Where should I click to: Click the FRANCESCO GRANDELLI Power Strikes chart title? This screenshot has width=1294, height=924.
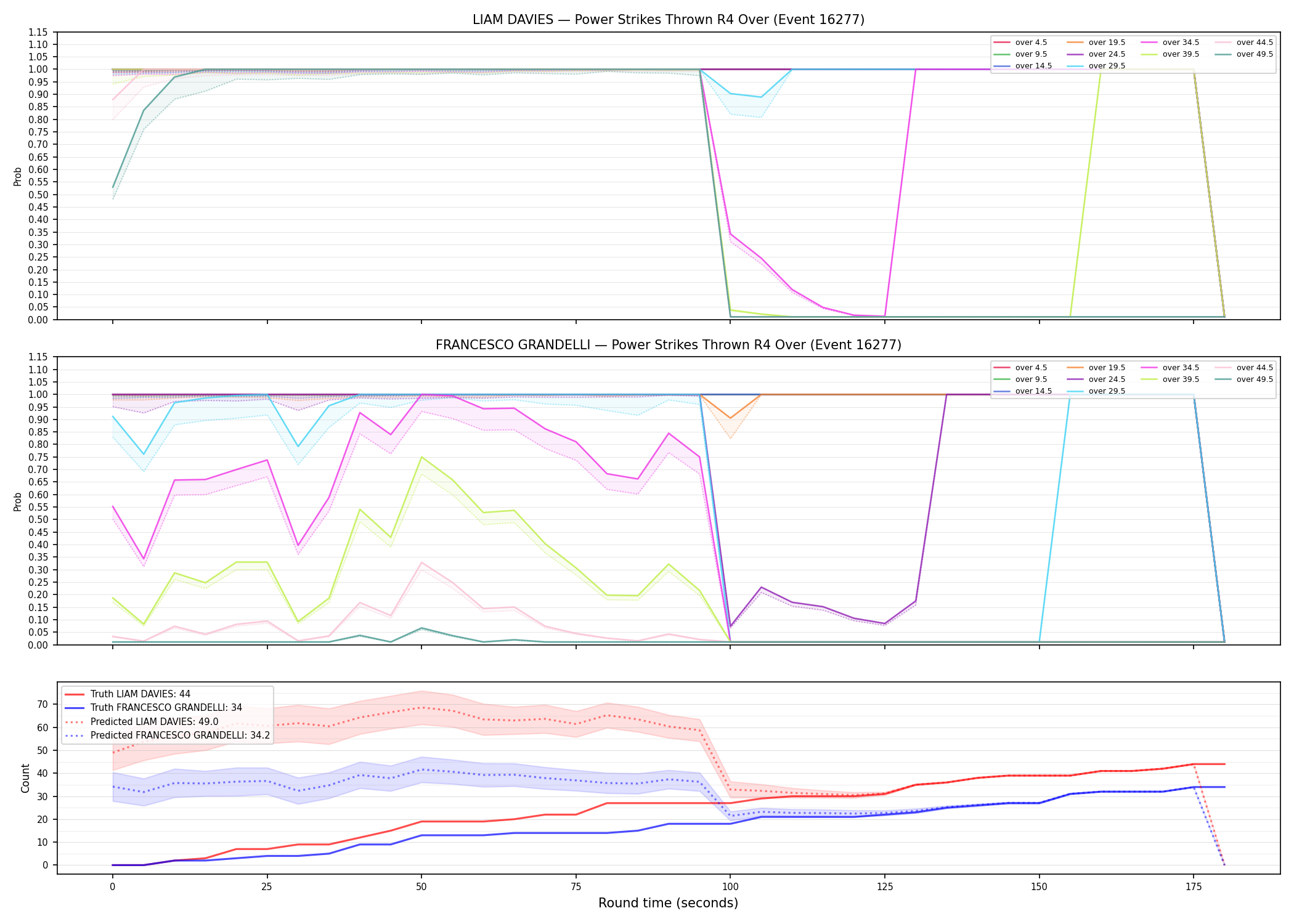tap(669, 345)
